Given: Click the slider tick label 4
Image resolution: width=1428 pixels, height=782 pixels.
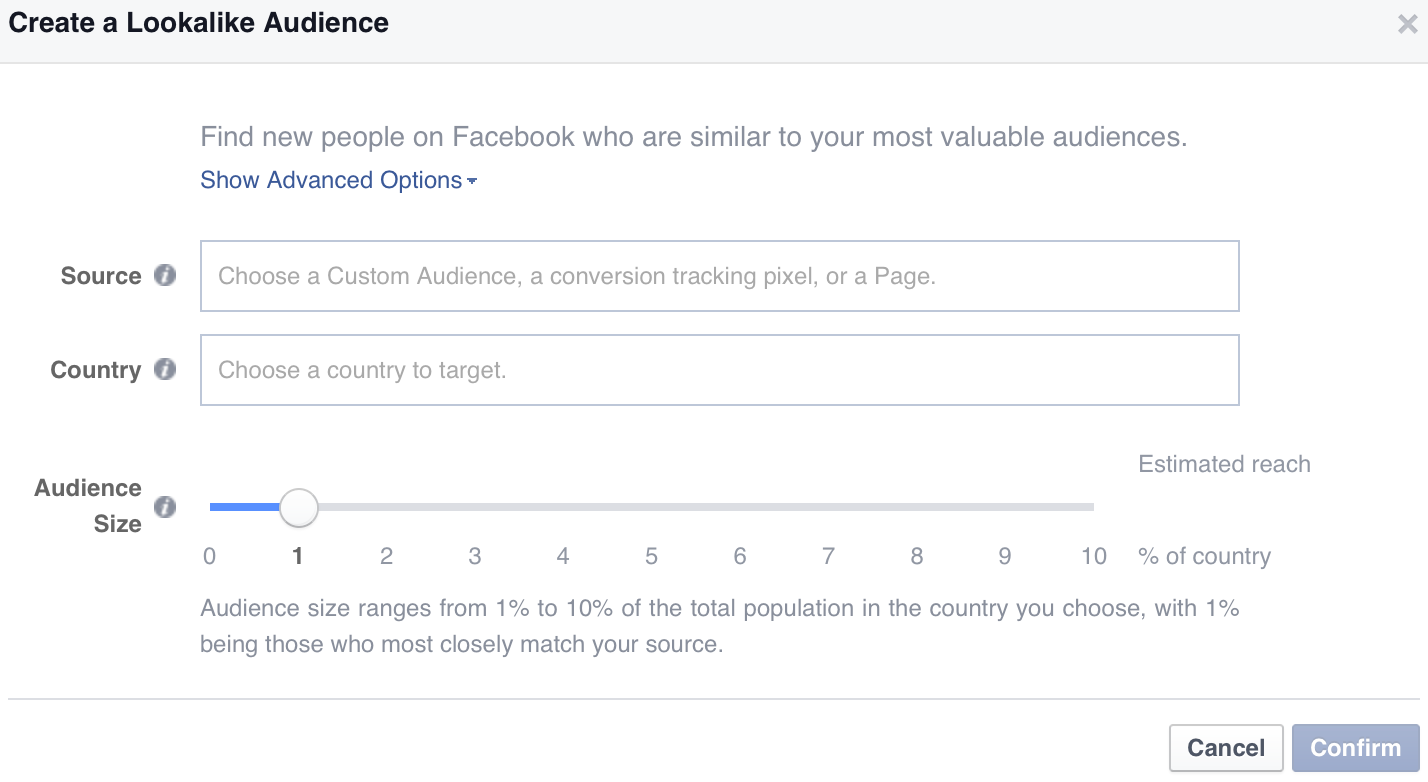Looking at the screenshot, I should point(563,556).
